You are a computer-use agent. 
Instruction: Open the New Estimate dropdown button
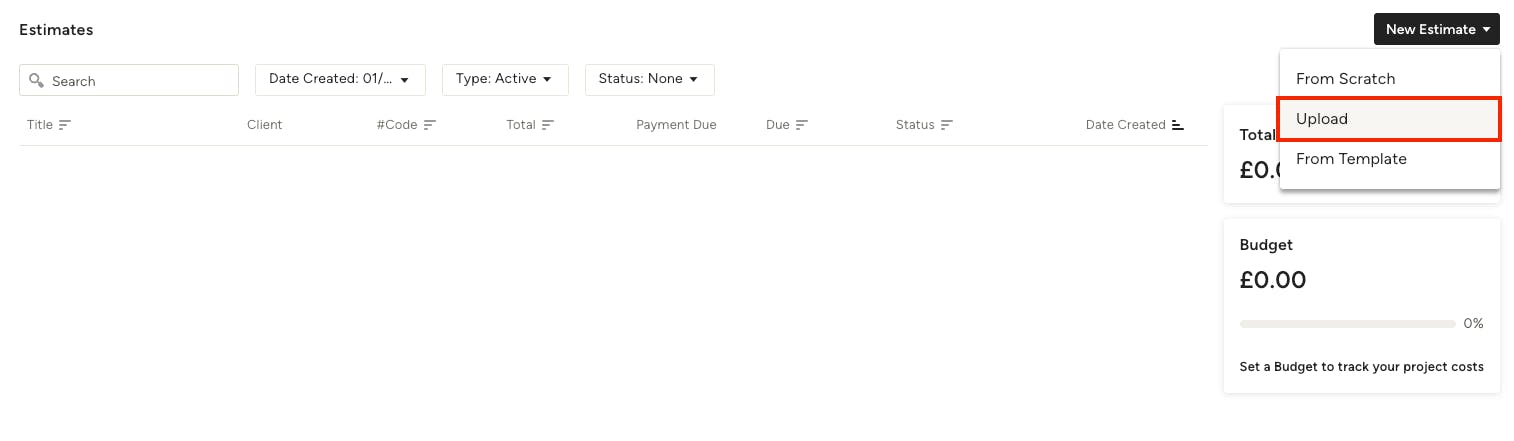(x=1436, y=29)
